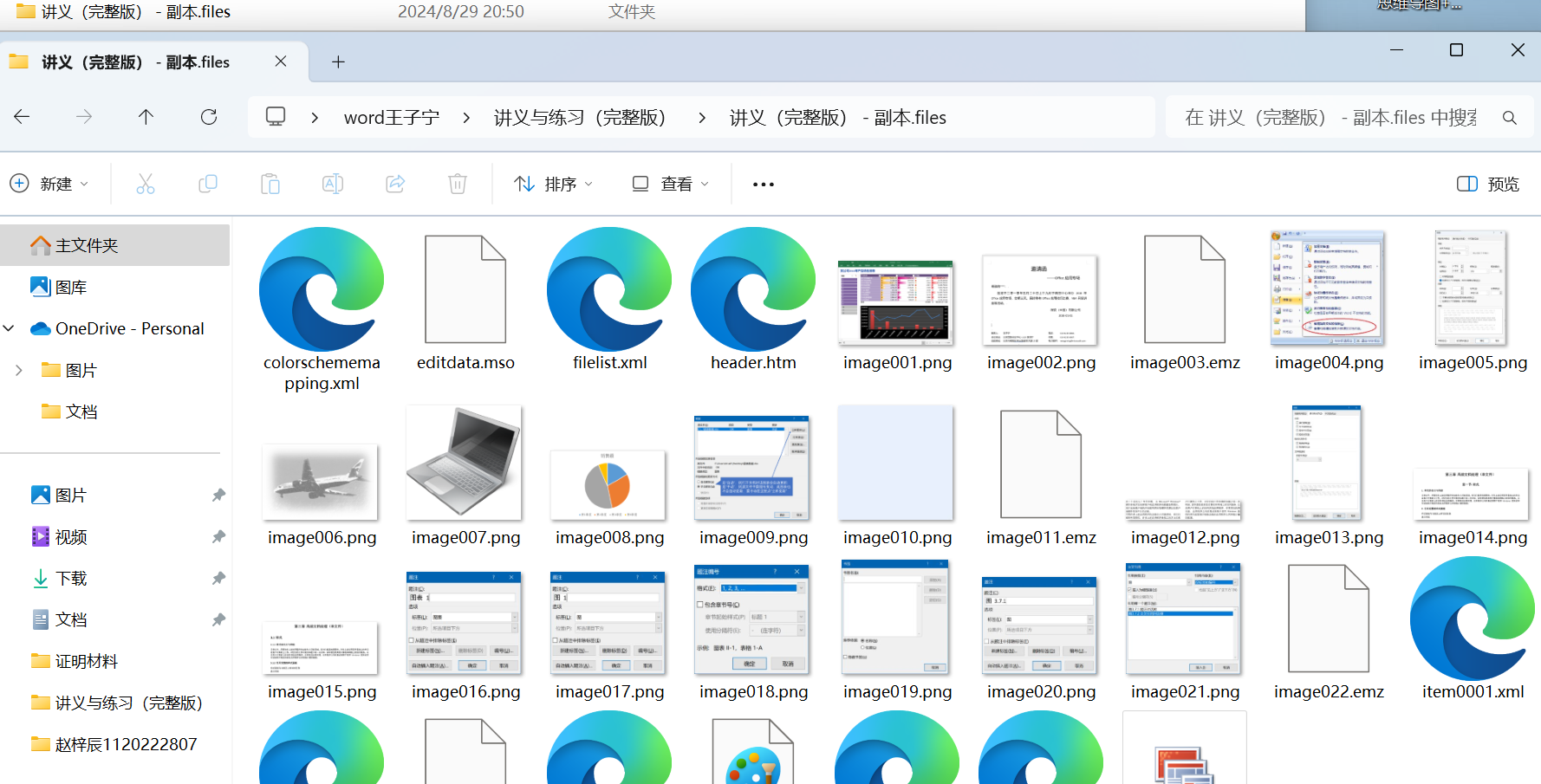The image size is (1541, 784).
Task: Click the Cut scissors icon
Action: (x=146, y=184)
